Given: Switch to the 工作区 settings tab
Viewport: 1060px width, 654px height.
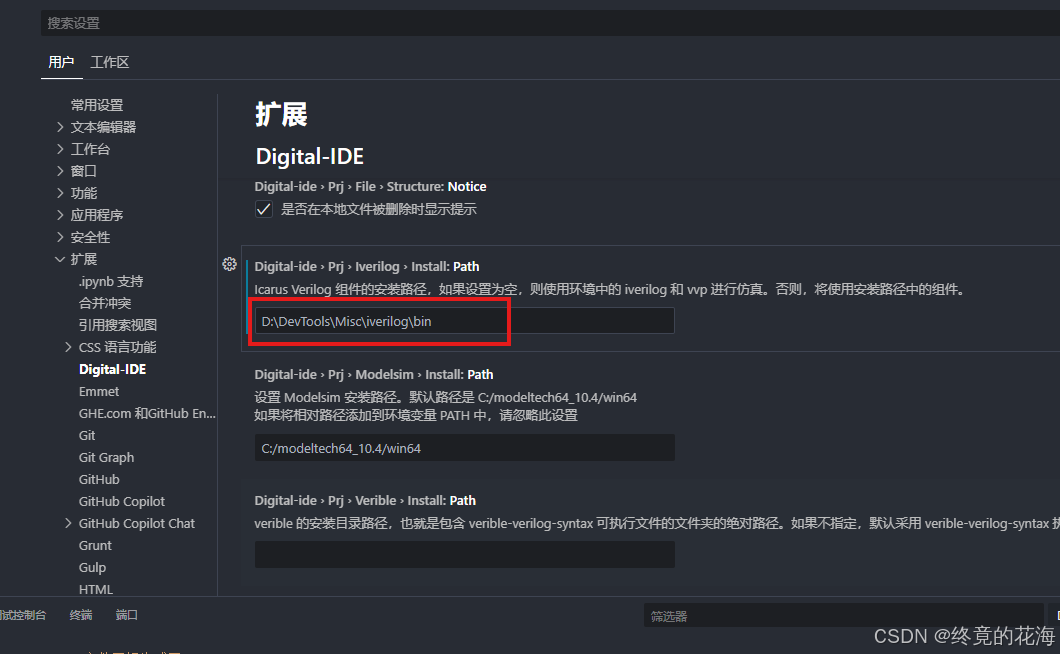Looking at the screenshot, I should (109, 62).
